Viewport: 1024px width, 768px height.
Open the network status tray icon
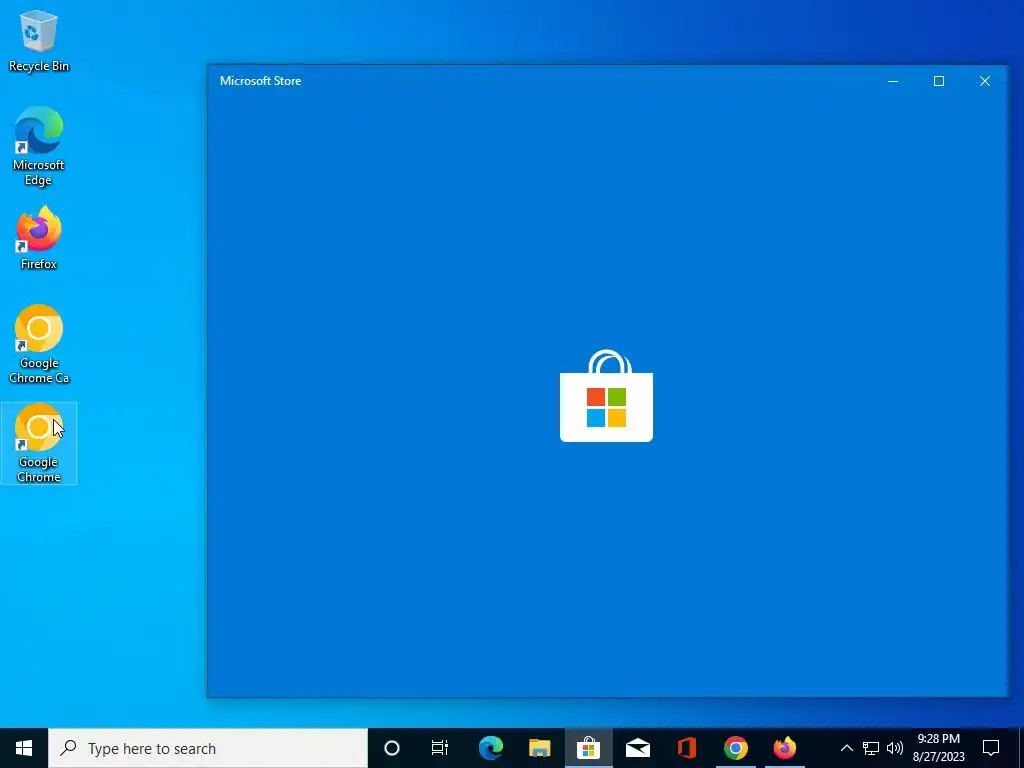pos(871,748)
